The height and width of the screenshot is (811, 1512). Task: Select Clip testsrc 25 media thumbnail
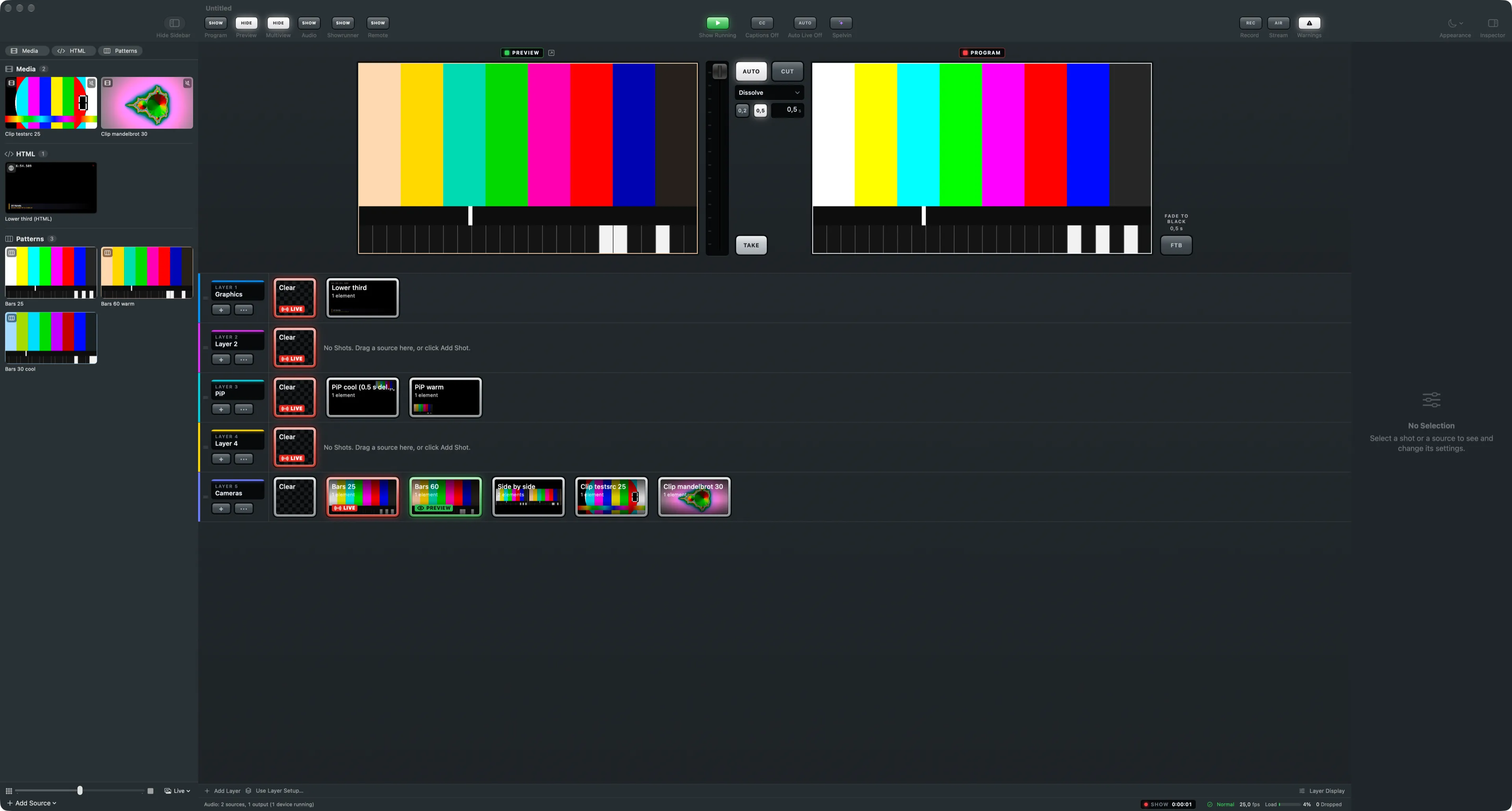click(51, 103)
